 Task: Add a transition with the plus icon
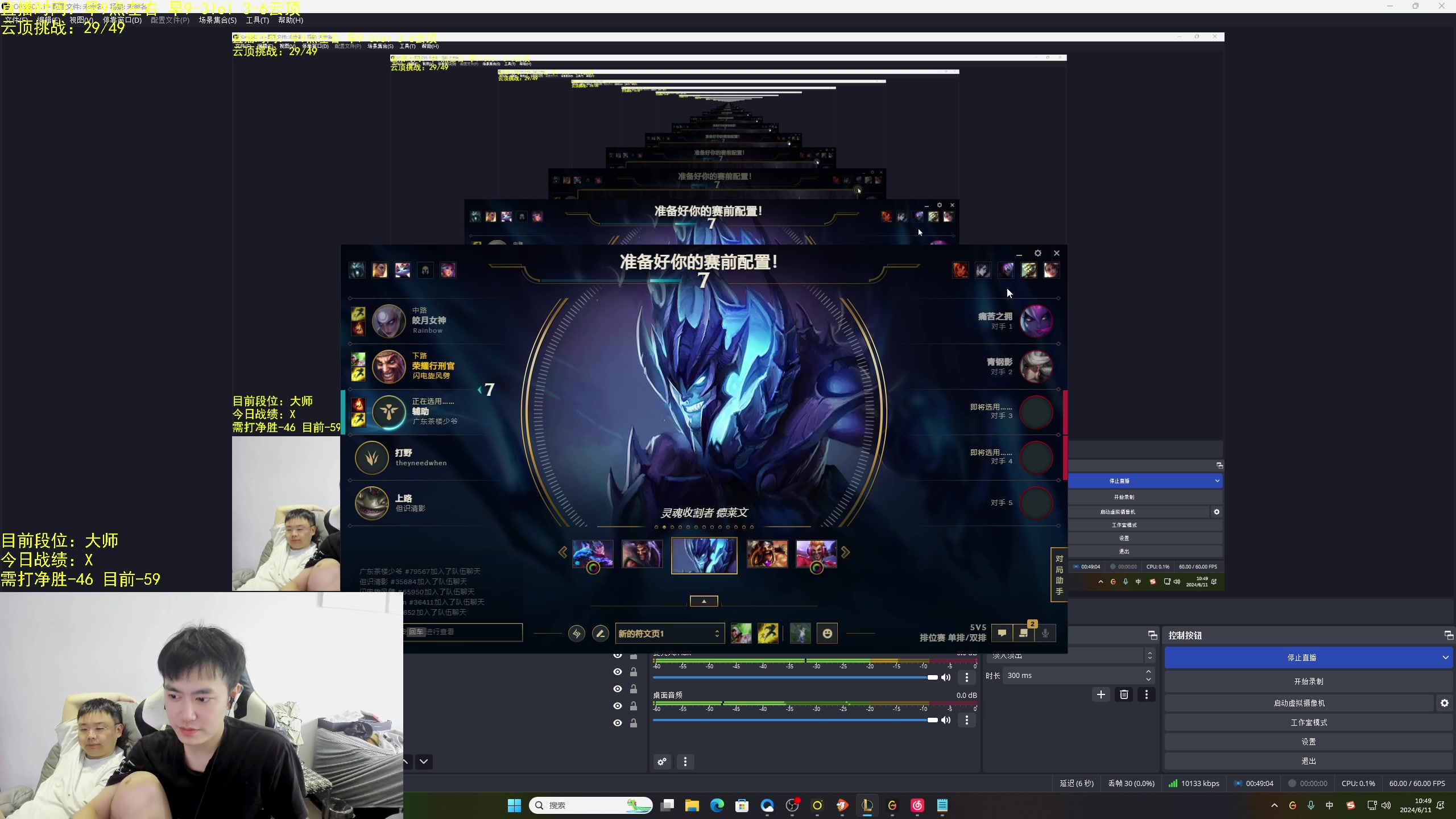[x=1101, y=694]
